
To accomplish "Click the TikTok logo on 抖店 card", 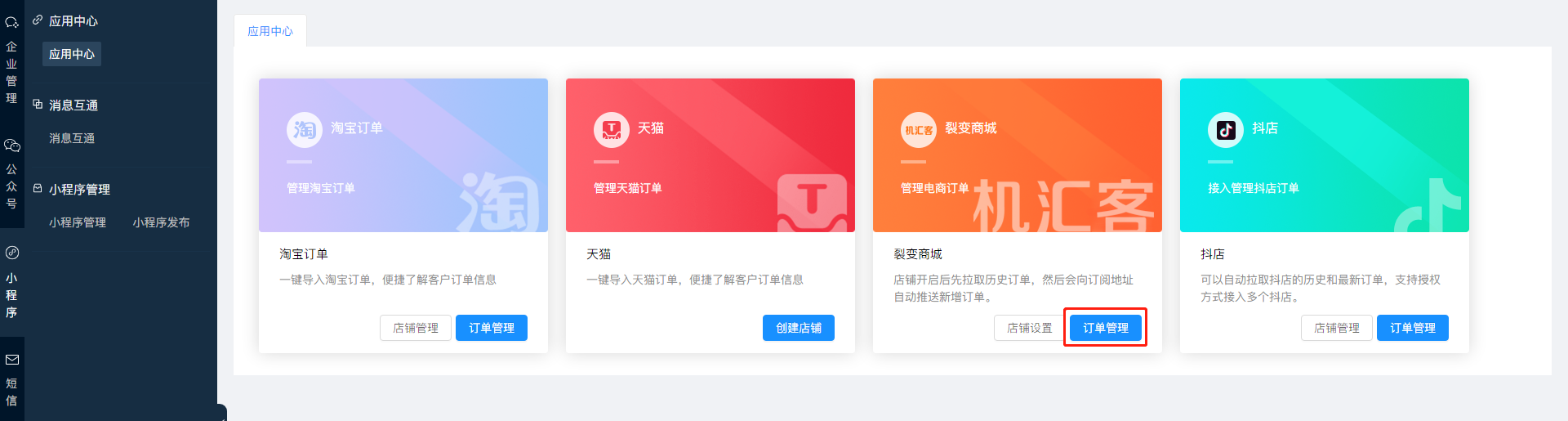I will coord(1226,130).
